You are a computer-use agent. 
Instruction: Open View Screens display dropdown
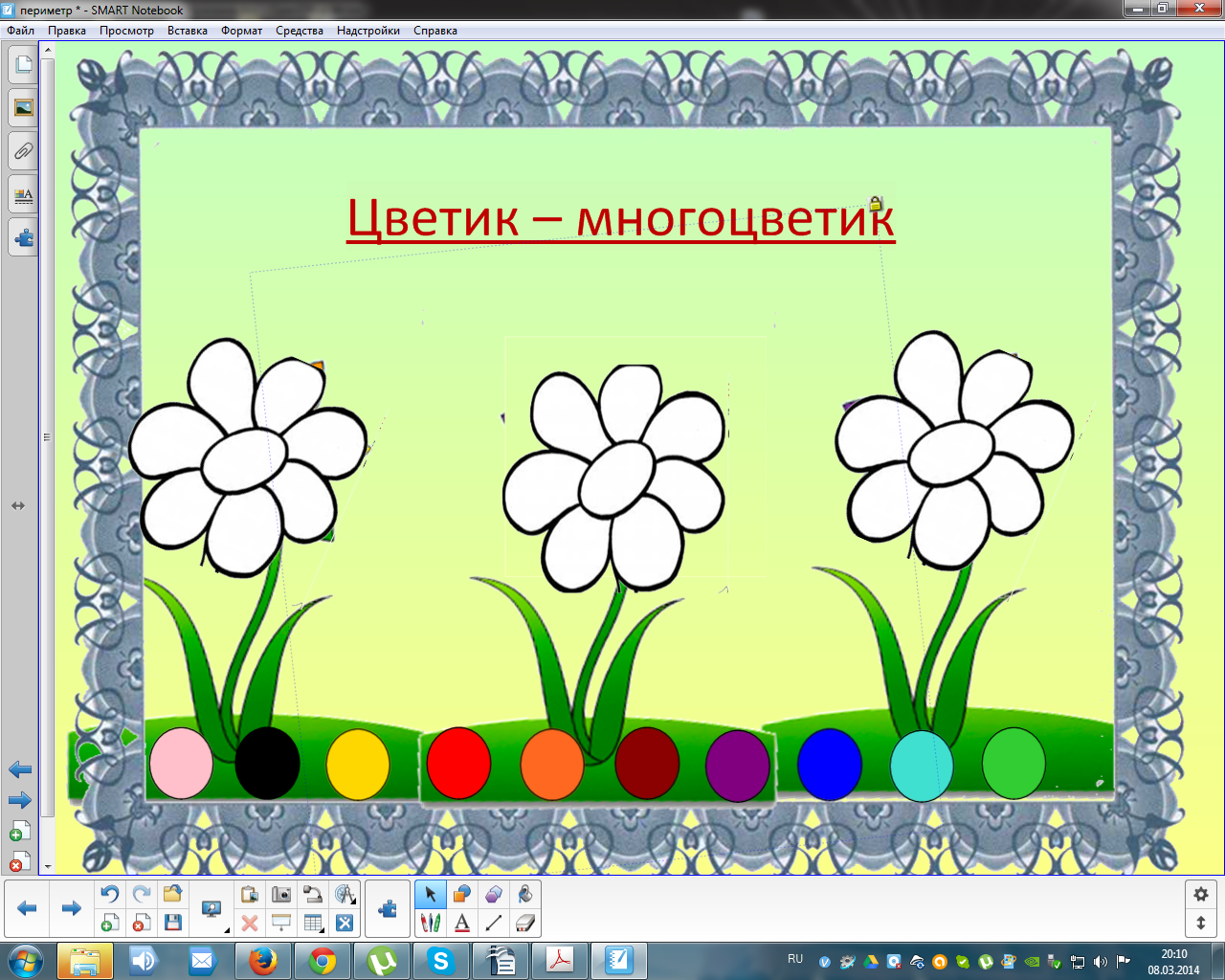click(212, 909)
